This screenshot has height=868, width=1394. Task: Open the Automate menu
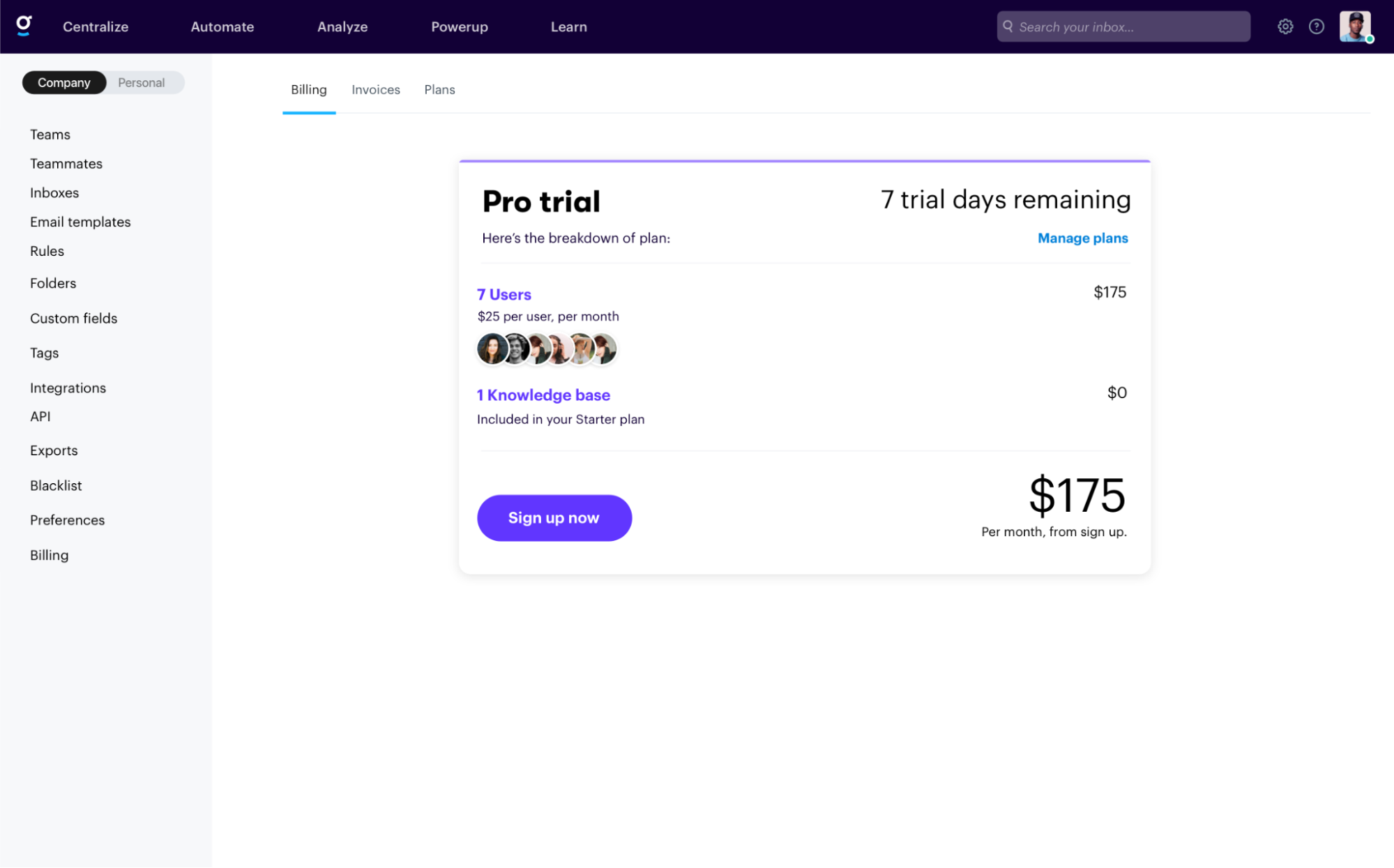click(222, 26)
